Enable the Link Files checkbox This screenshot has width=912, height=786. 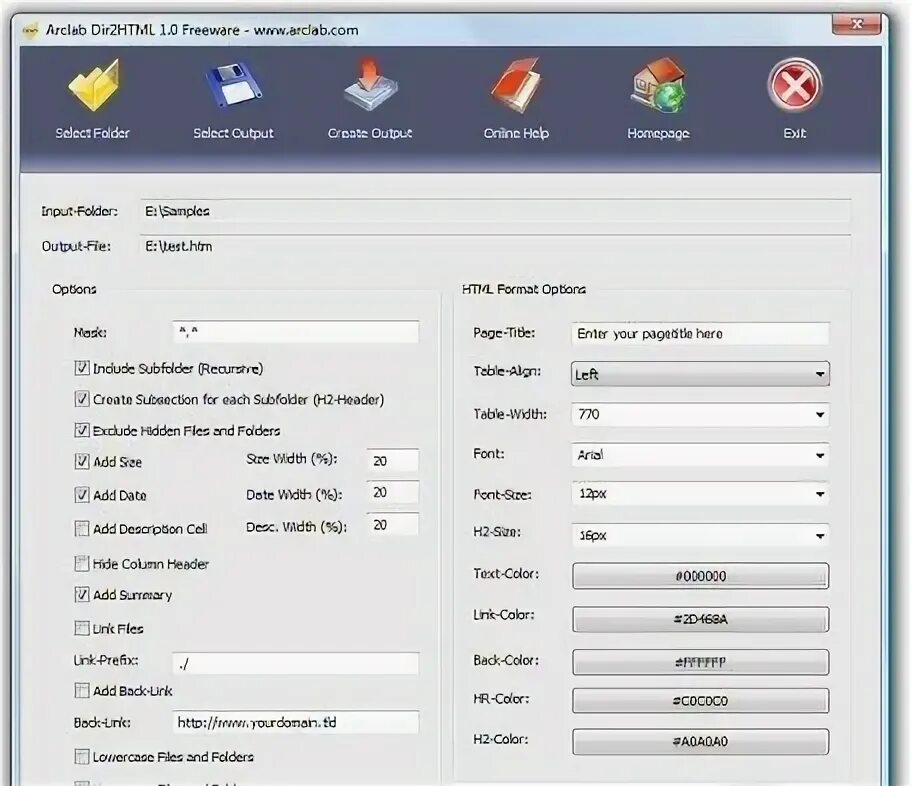pos(82,628)
